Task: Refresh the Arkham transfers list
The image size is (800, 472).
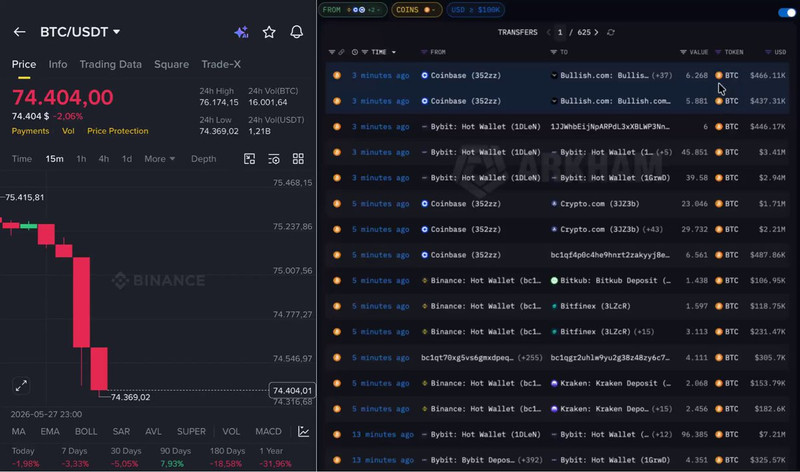Action: (x=611, y=32)
